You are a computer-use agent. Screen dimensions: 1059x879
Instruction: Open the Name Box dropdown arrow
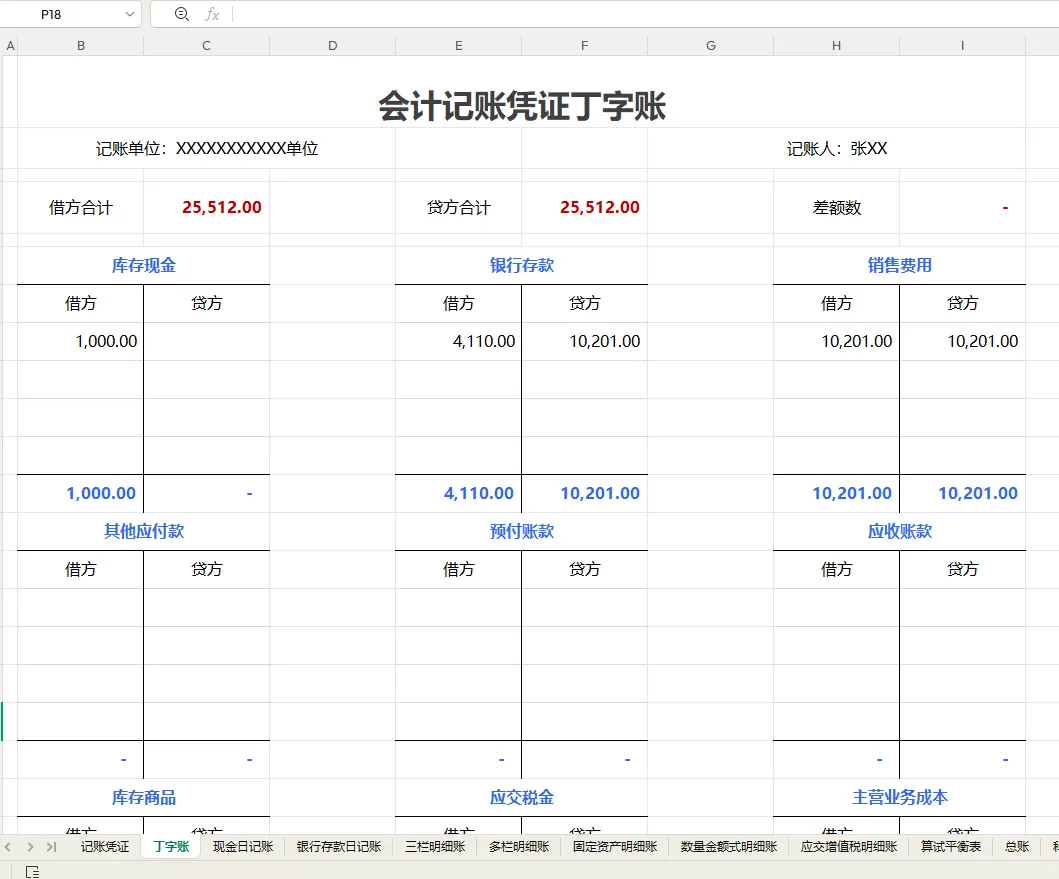130,14
